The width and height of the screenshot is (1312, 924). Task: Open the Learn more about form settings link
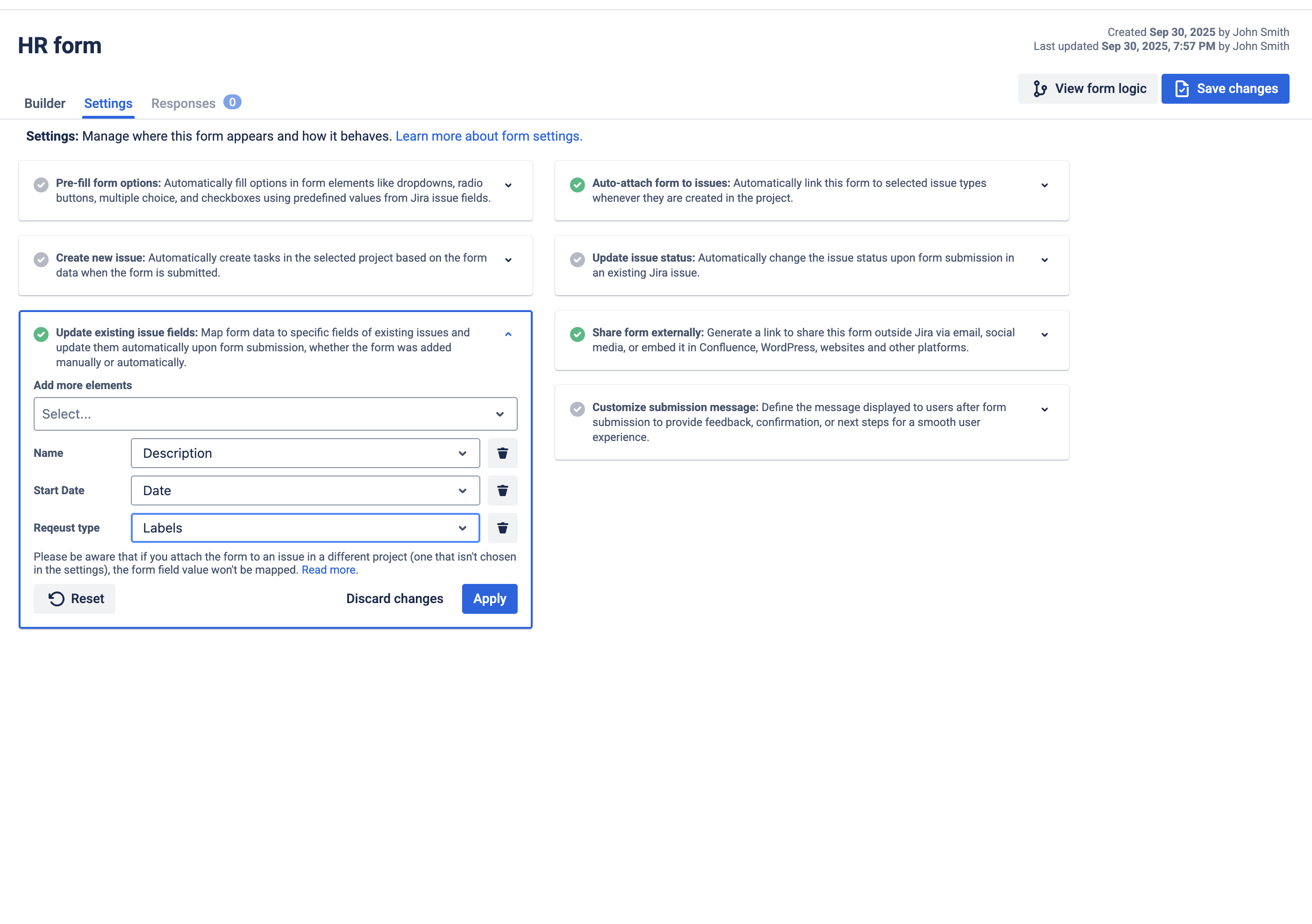[x=488, y=136]
